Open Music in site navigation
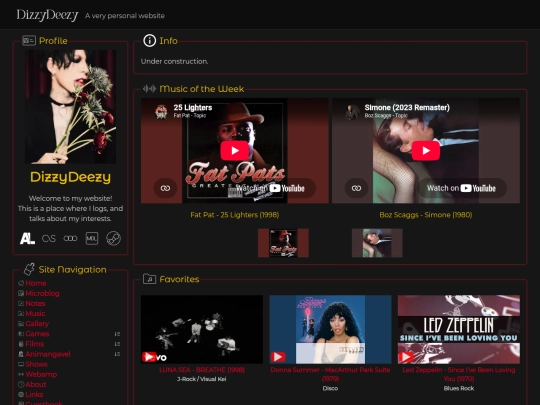540x405 pixels. coord(35,313)
